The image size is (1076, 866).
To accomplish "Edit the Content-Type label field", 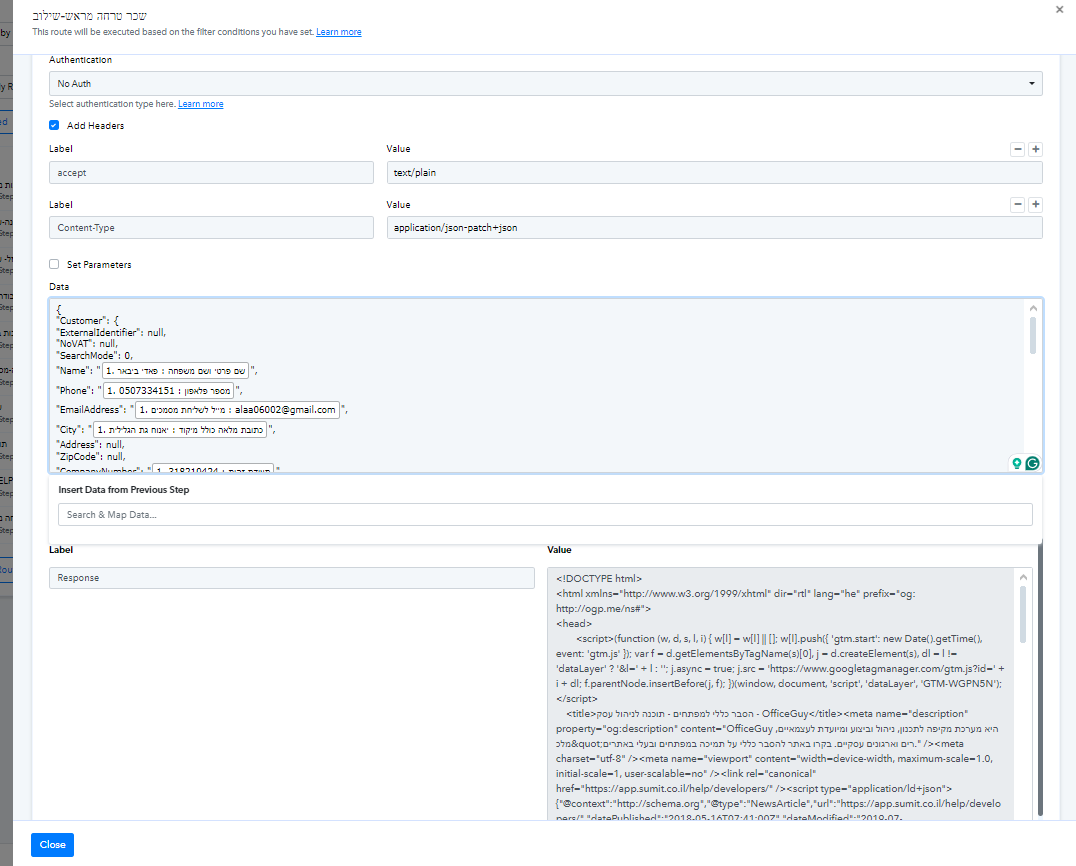I will [211, 228].
